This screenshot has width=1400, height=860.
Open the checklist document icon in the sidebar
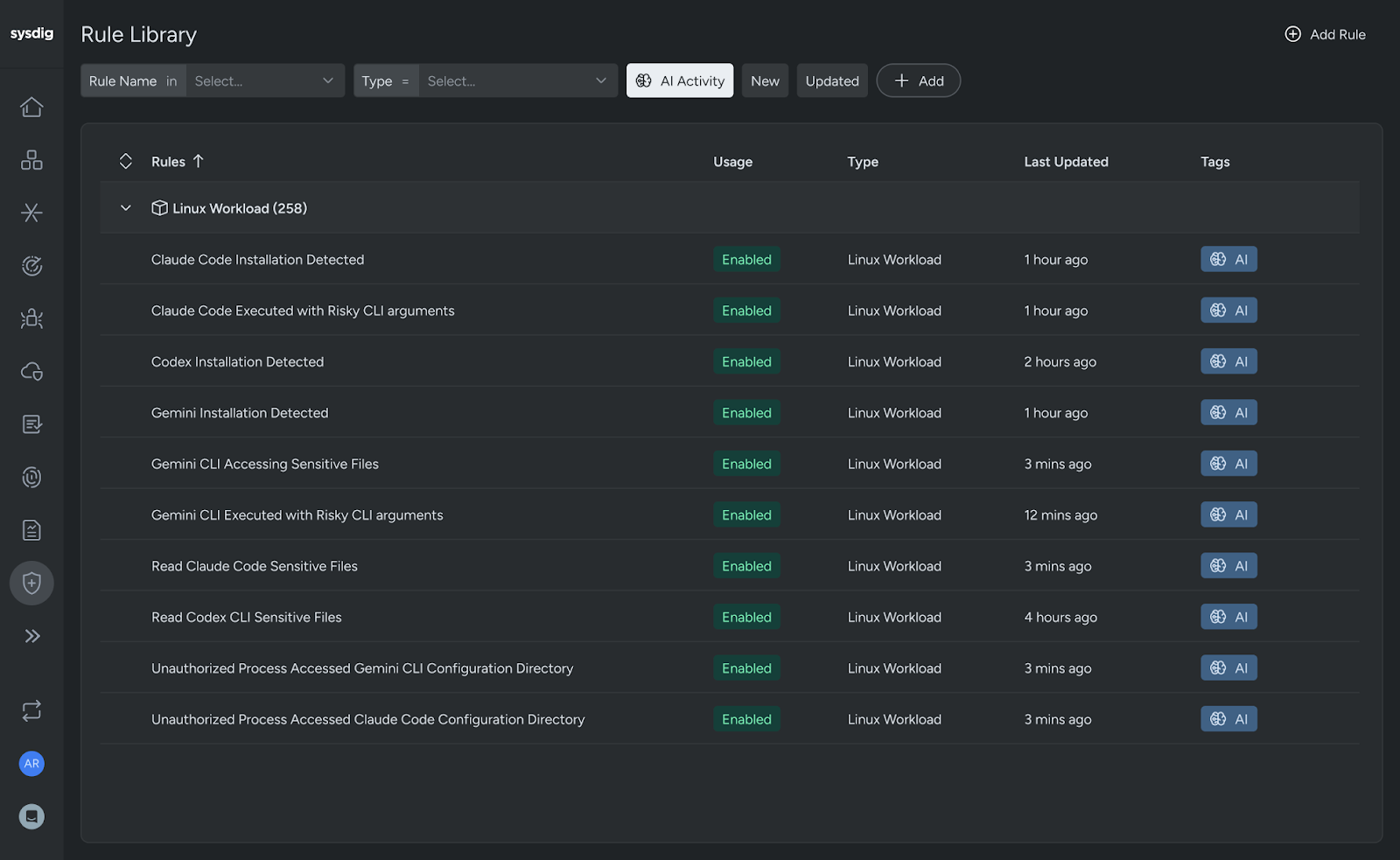31,424
